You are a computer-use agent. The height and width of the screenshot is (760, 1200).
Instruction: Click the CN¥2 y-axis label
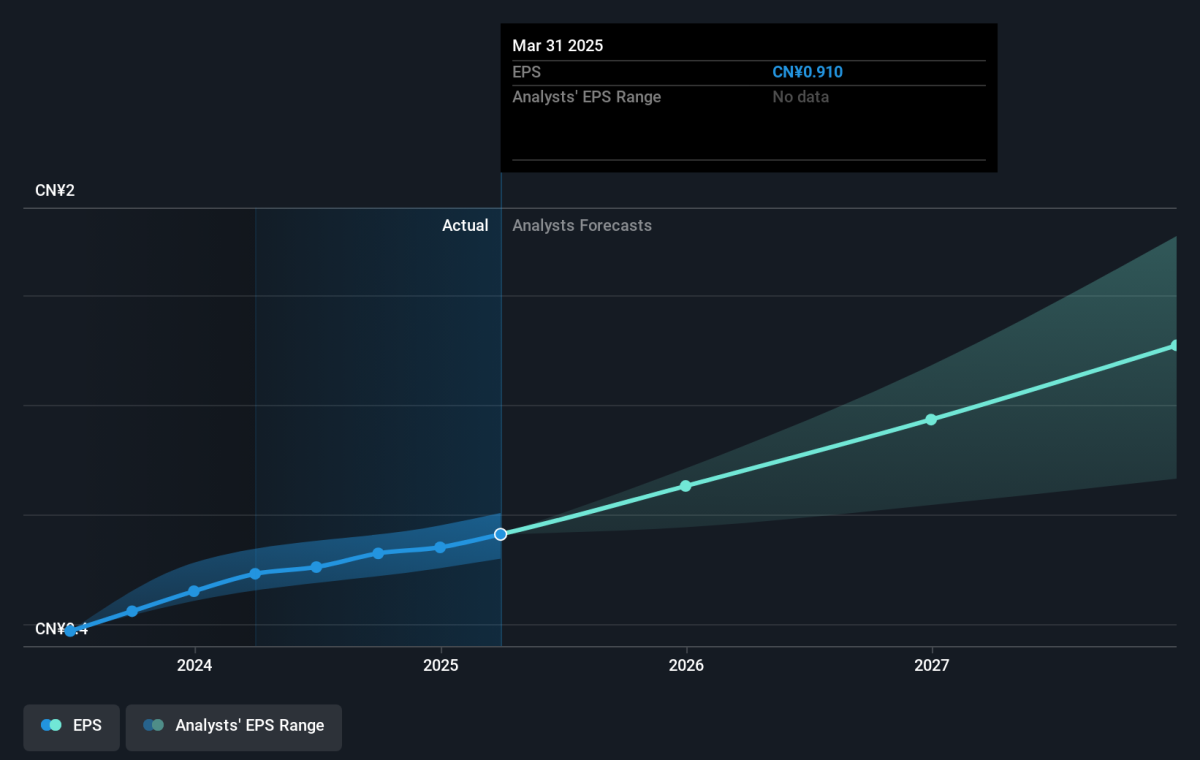coord(55,190)
